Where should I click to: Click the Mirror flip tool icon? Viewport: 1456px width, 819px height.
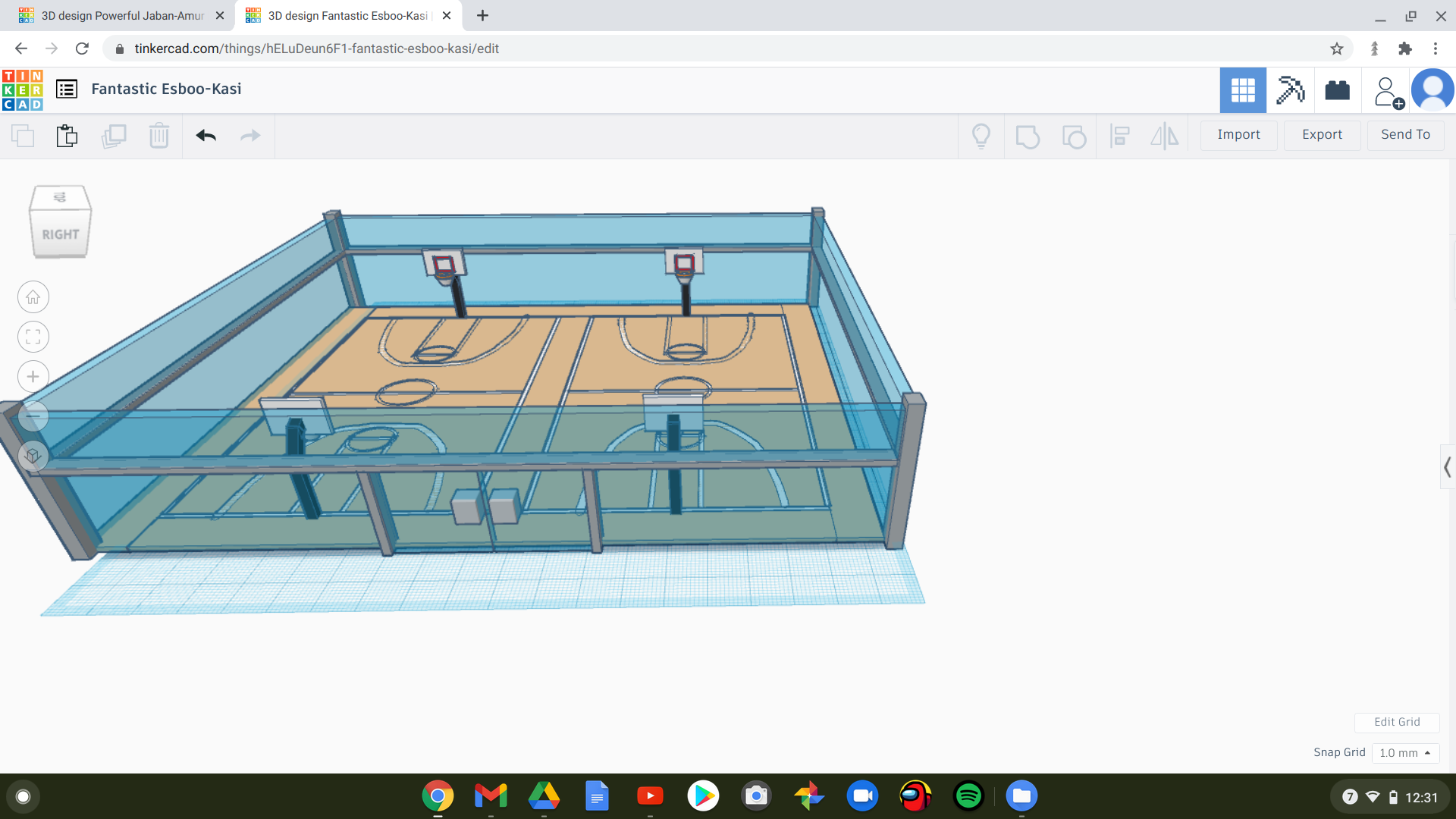point(1165,136)
